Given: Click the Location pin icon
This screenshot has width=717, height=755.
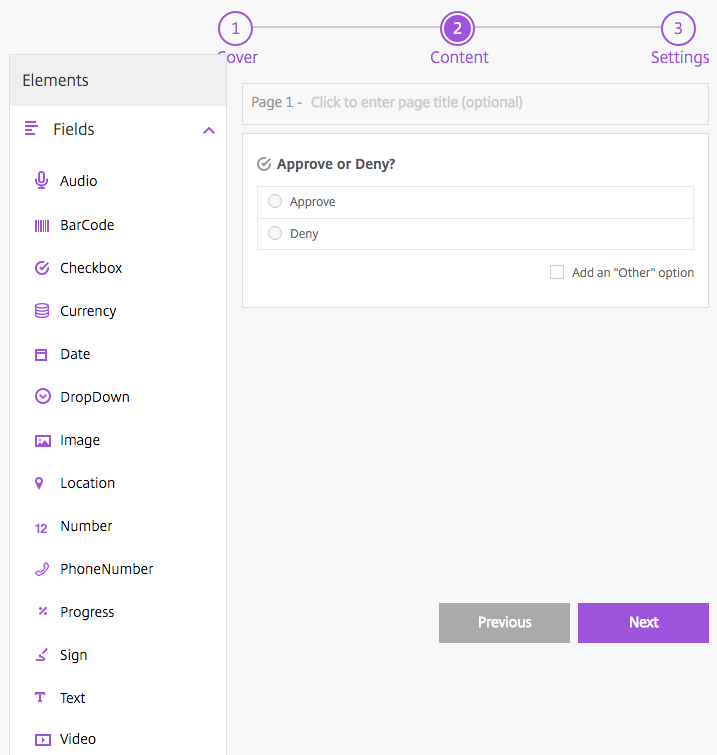Looking at the screenshot, I should pyautogui.click(x=40, y=483).
